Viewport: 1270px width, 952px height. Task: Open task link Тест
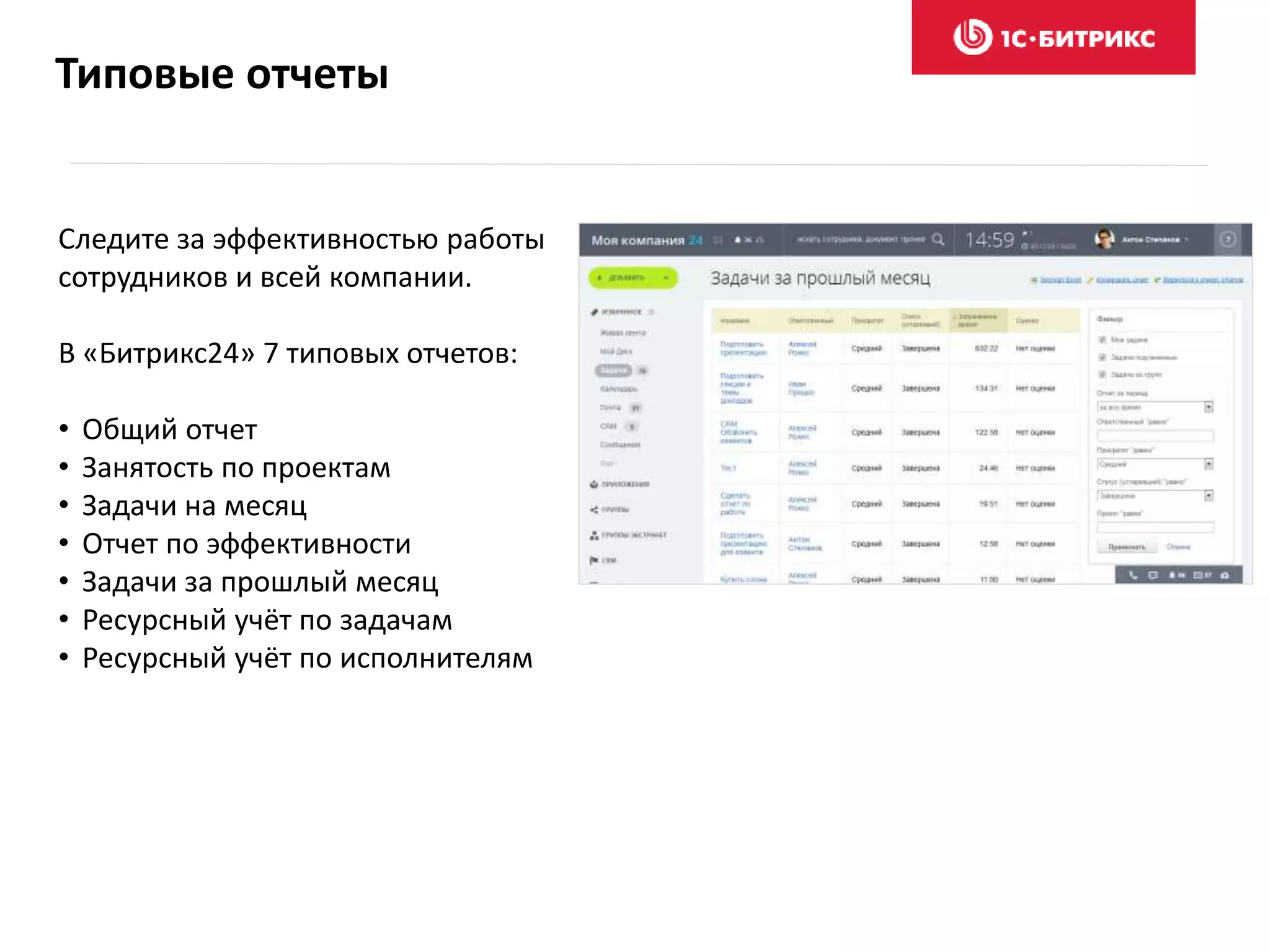pyautogui.click(x=728, y=468)
